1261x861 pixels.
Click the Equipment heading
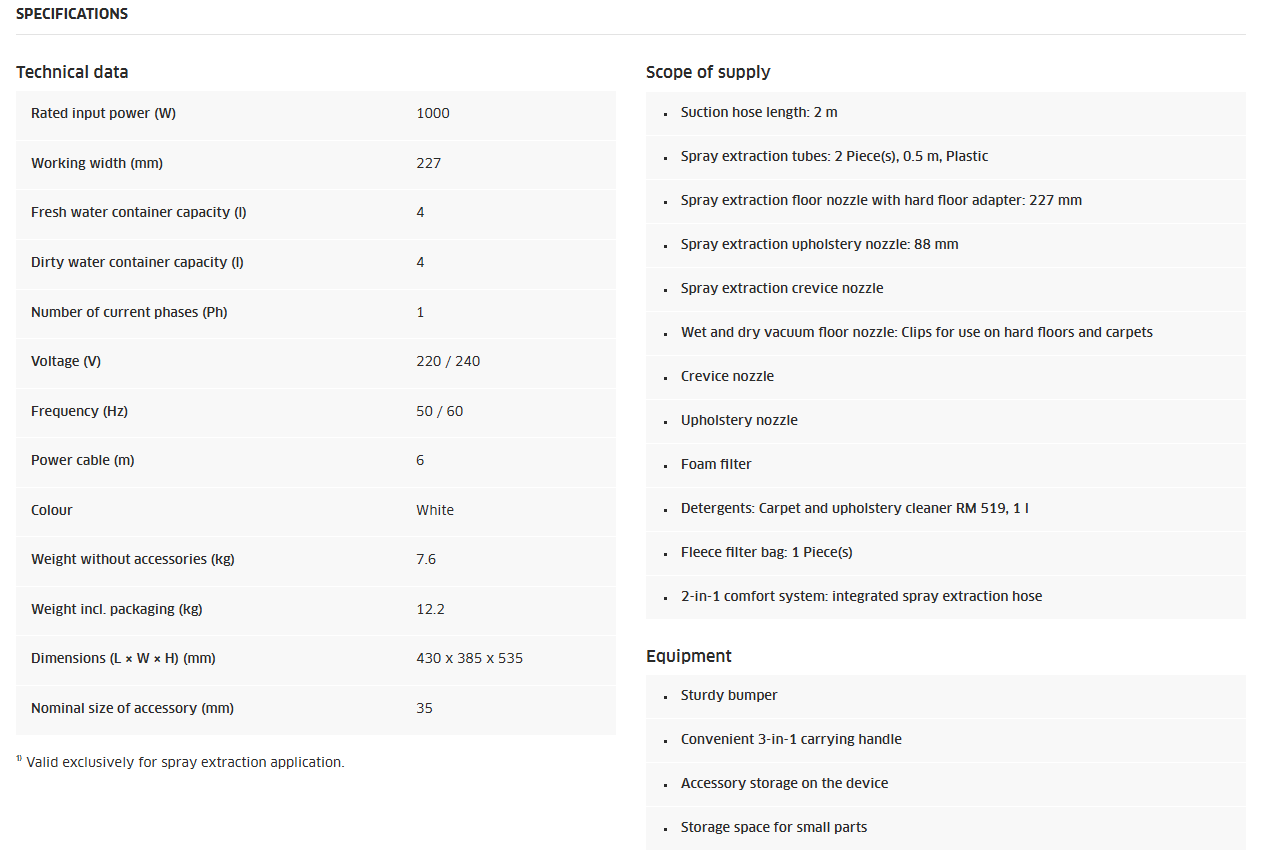(689, 656)
